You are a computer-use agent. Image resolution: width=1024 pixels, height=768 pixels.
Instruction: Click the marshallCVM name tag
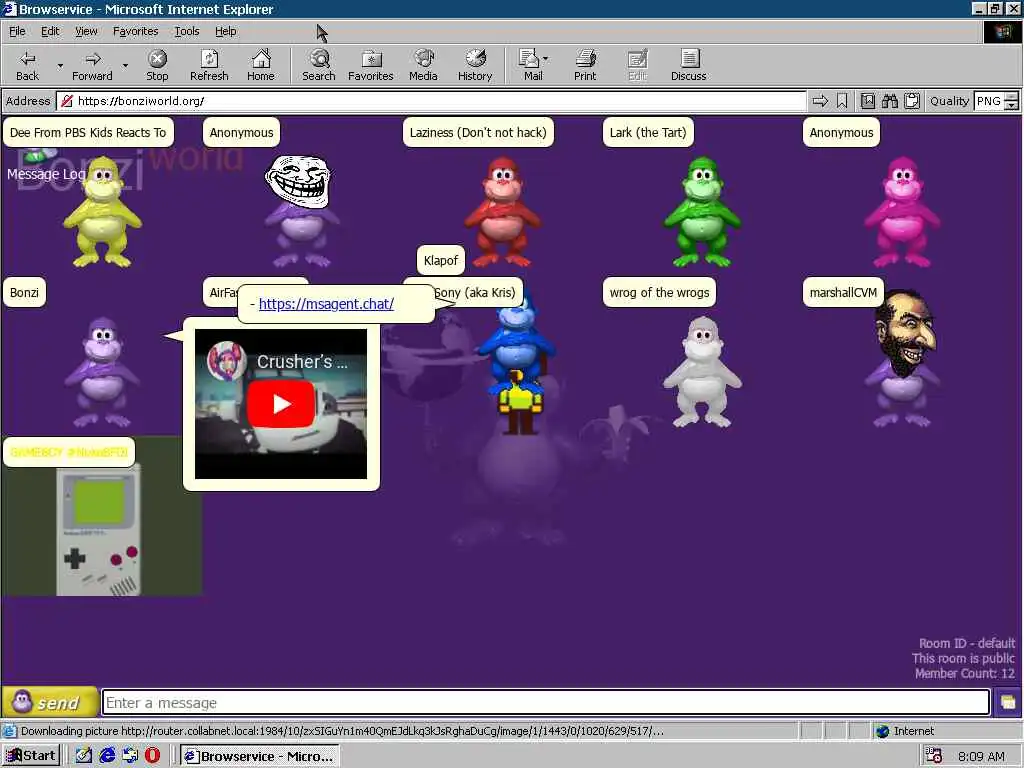pos(843,293)
